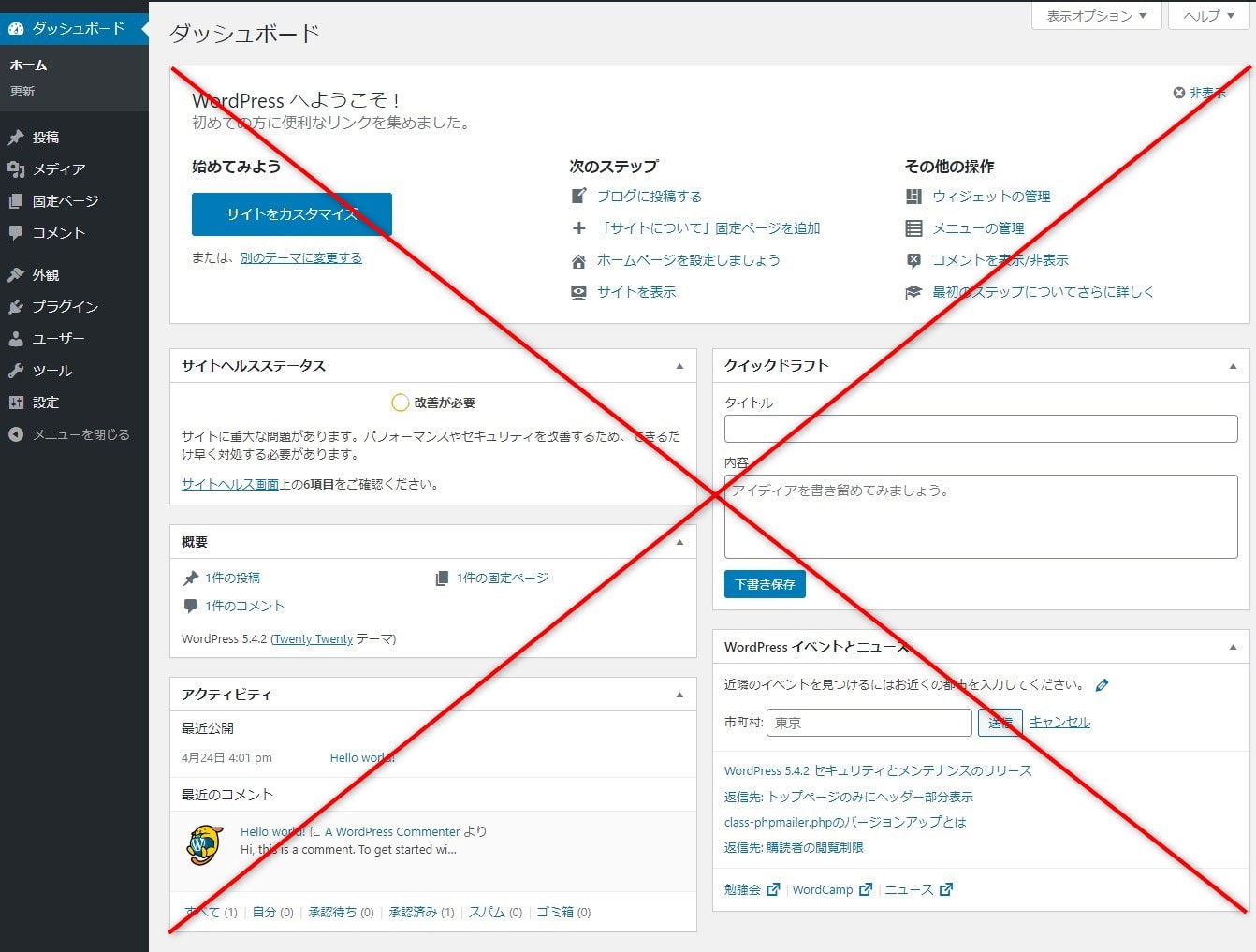
Task: Click the 市町村 city input field
Action: pyautogui.click(x=869, y=723)
